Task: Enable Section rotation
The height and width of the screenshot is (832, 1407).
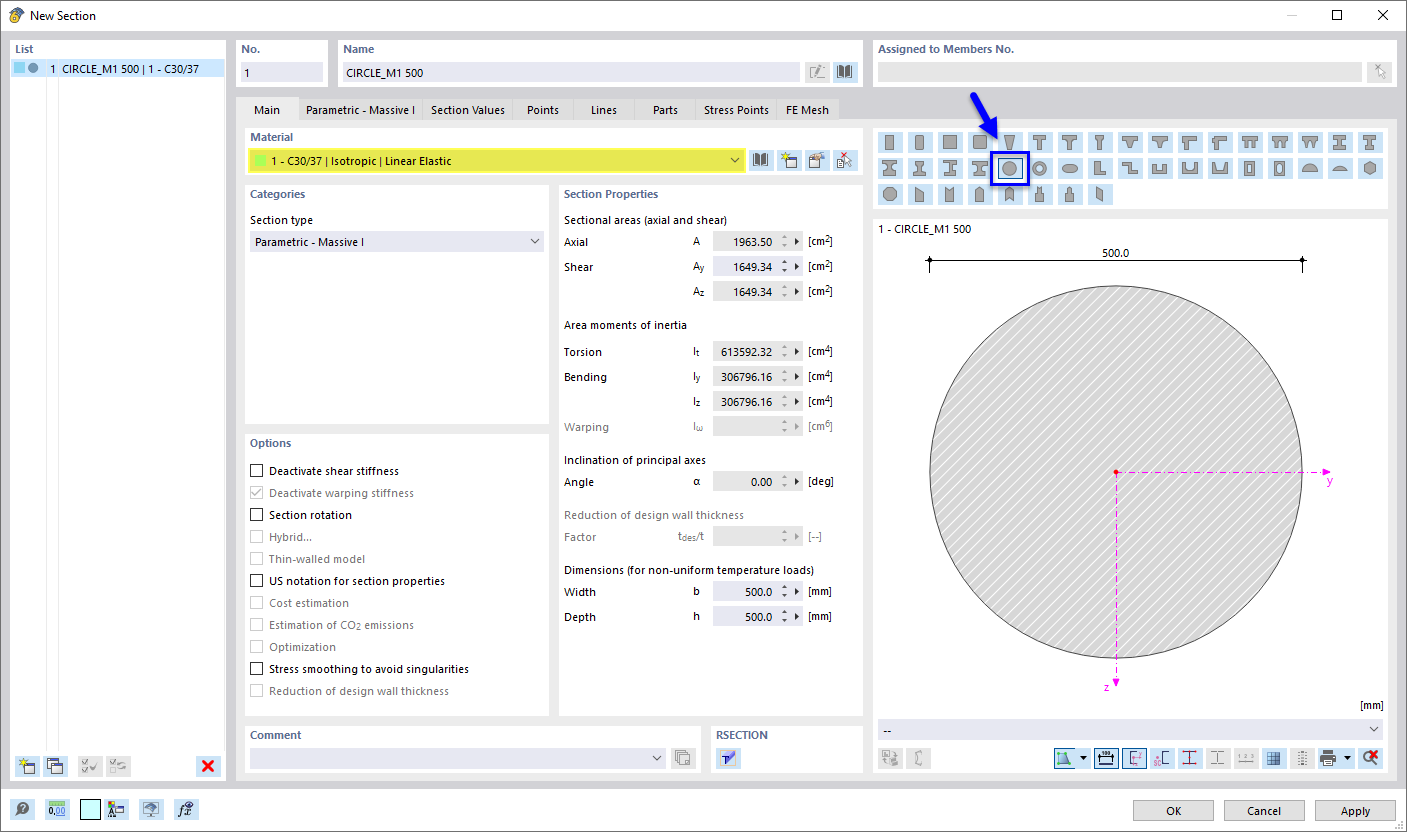Action: pos(255,514)
